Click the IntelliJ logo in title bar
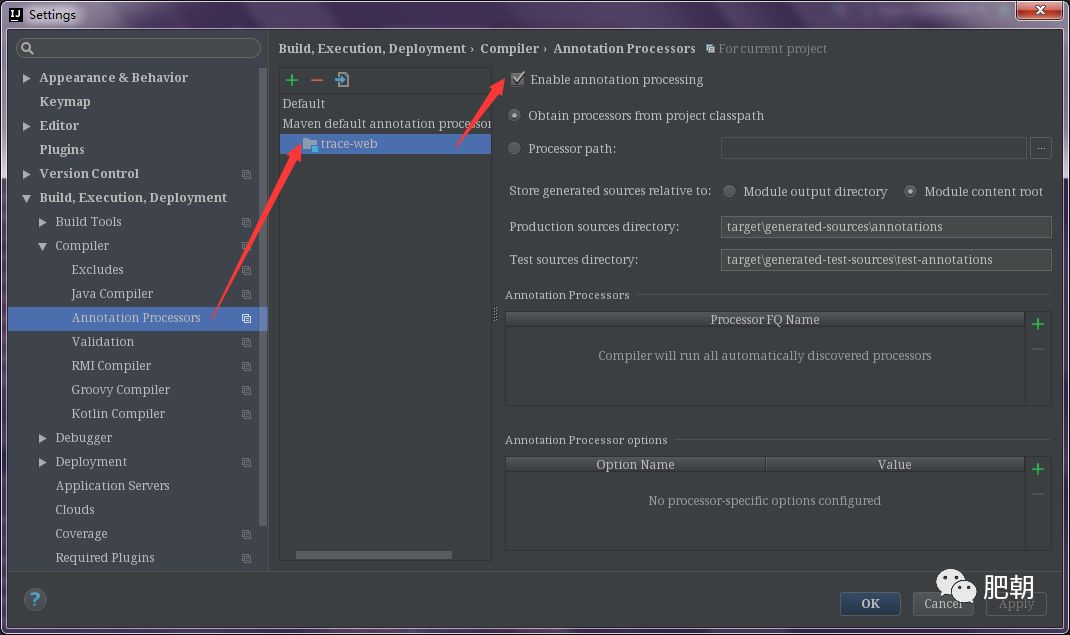This screenshot has height=635, width=1070. (16, 14)
